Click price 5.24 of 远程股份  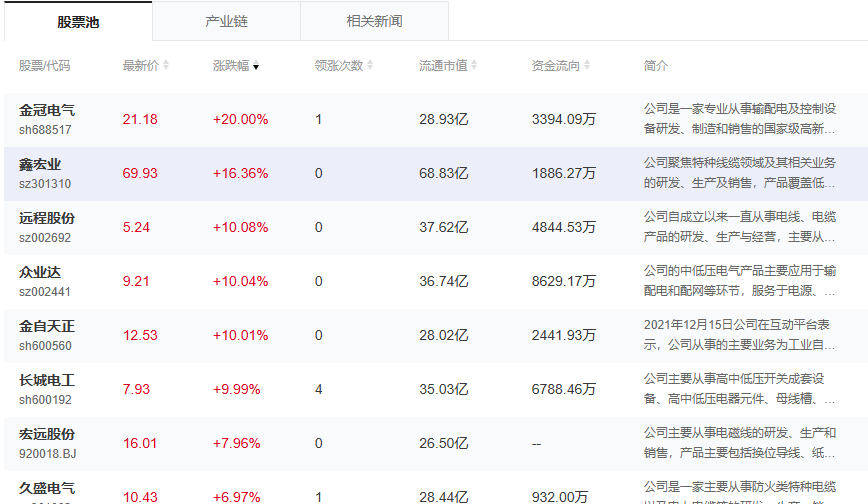[x=136, y=227]
